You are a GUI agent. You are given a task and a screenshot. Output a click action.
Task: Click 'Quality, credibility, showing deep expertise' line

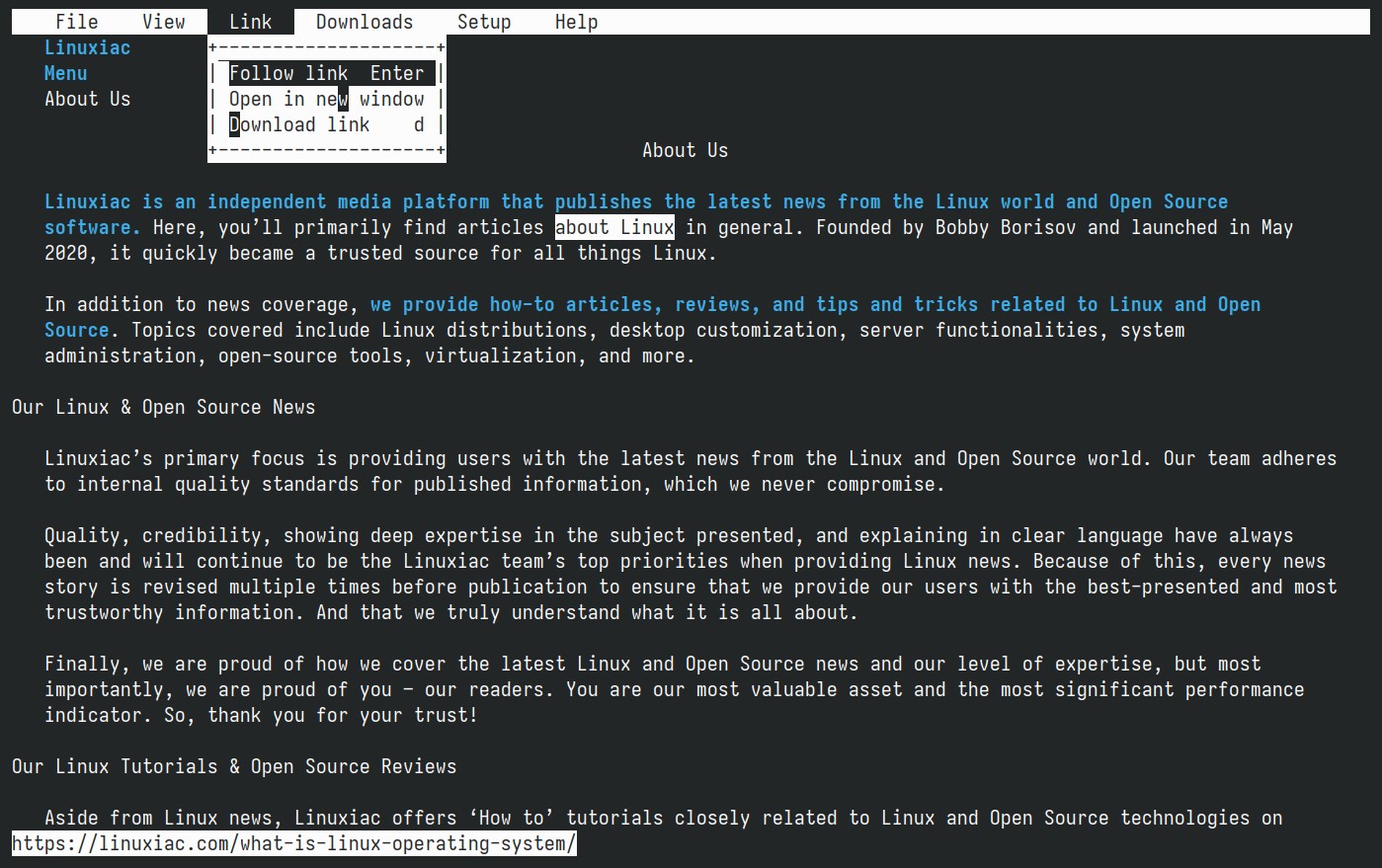point(669,535)
